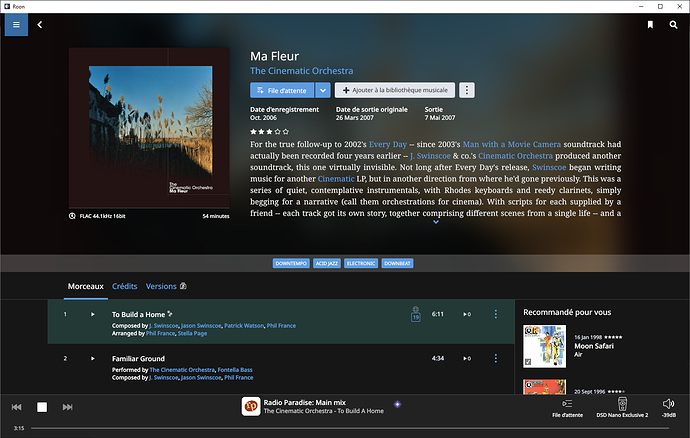Select the ELECTRONIC genre tag

click(x=361, y=263)
